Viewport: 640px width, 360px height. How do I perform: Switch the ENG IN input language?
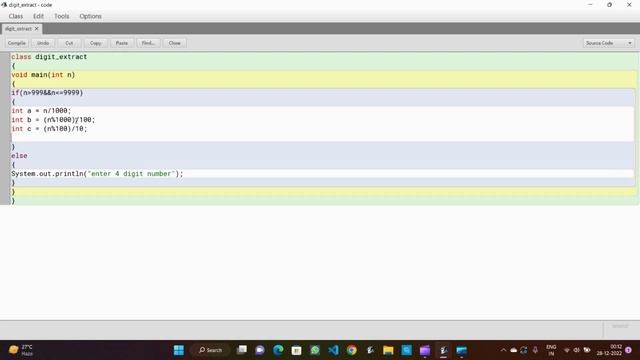(551, 350)
